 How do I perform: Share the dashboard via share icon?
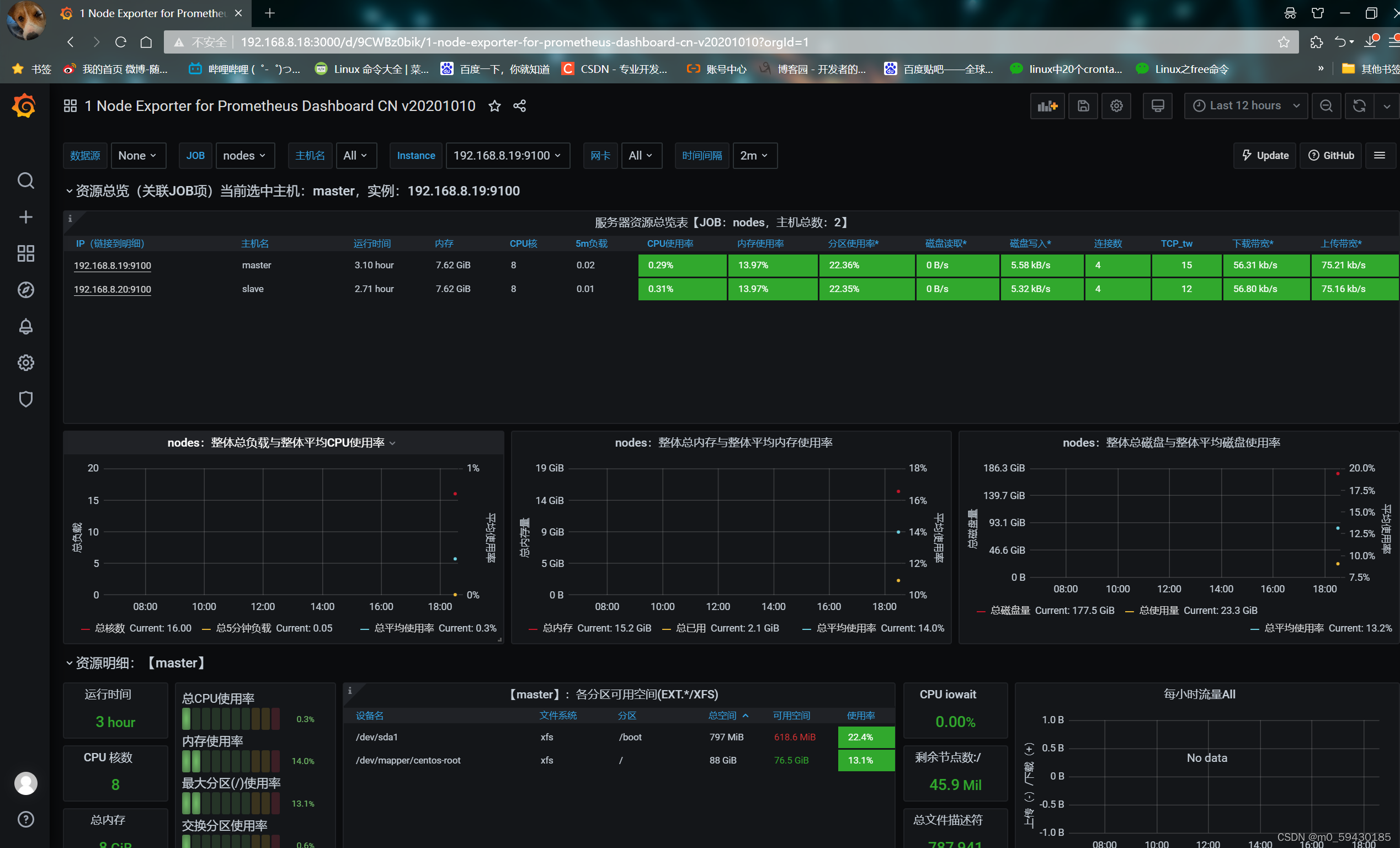pyautogui.click(x=519, y=107)
